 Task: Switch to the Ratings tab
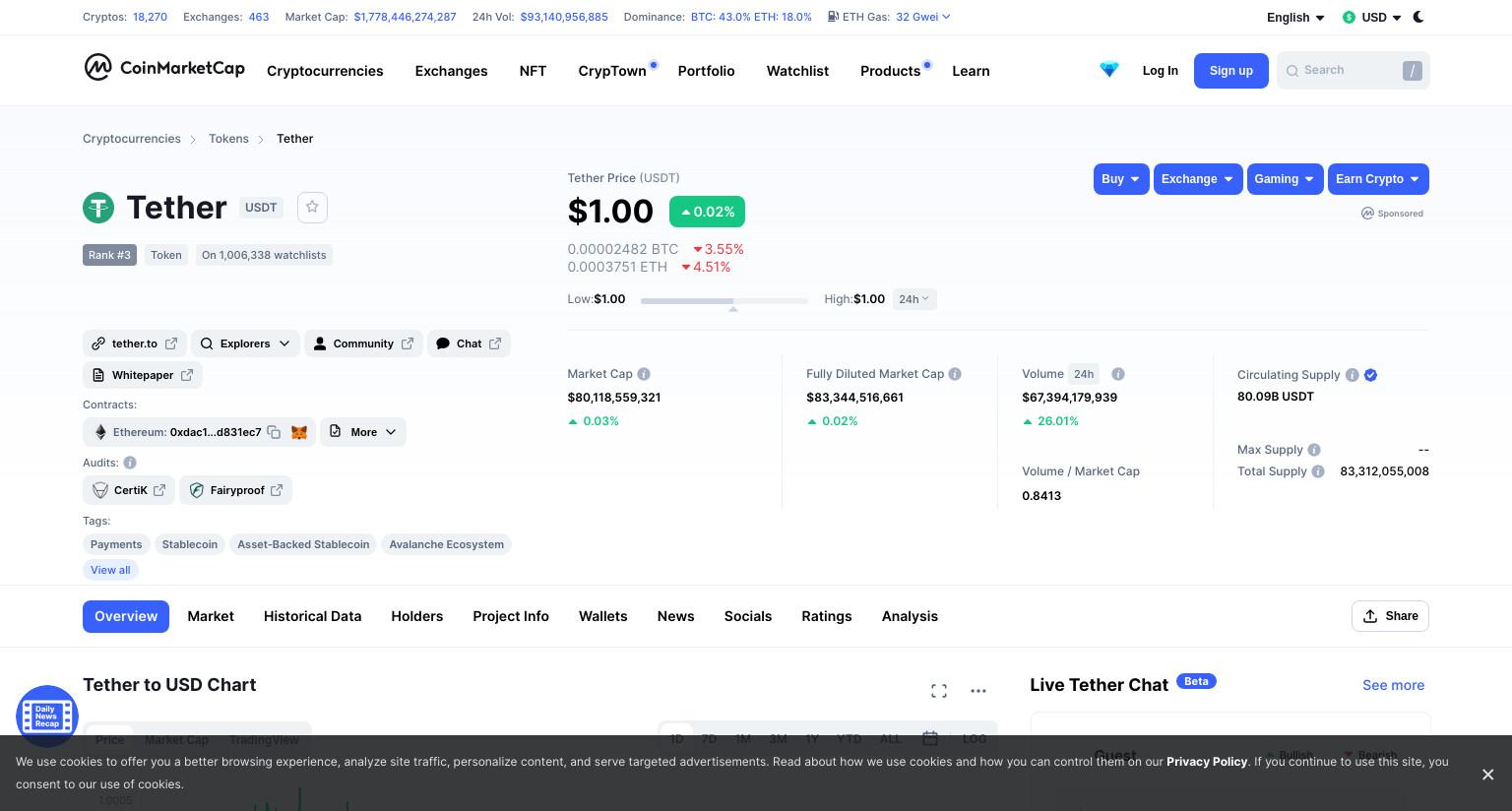coord(827,616)
